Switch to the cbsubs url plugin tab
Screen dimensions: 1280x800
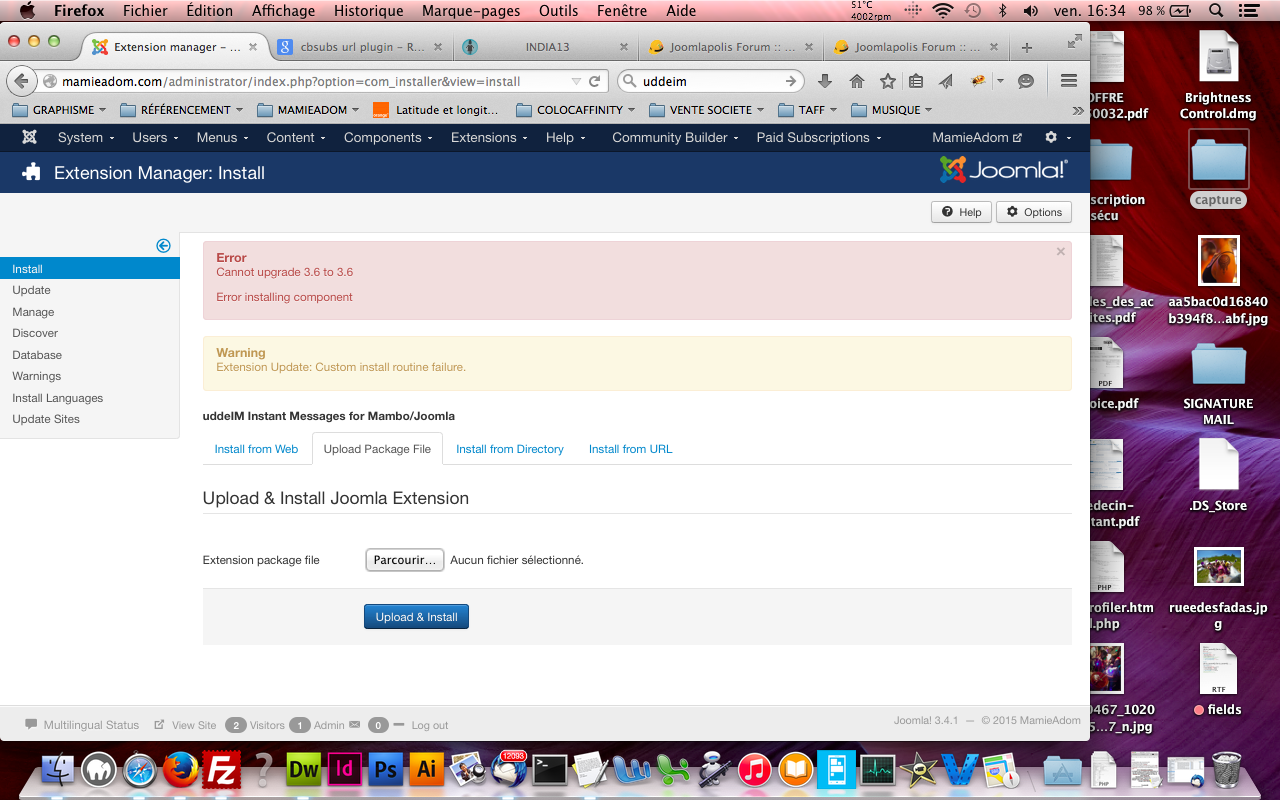(361, 47)
